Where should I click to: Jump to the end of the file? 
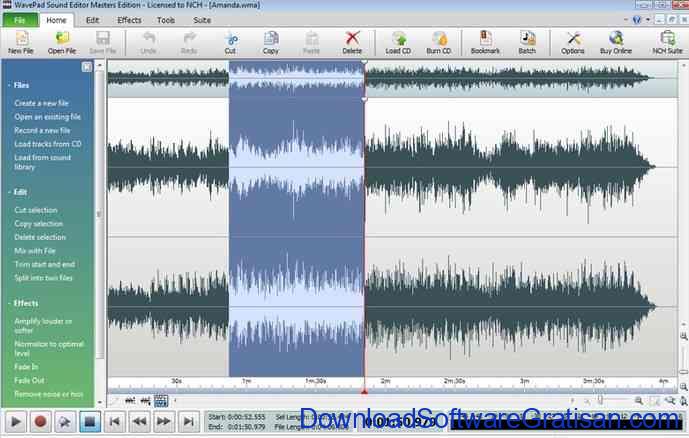[189, 422]
